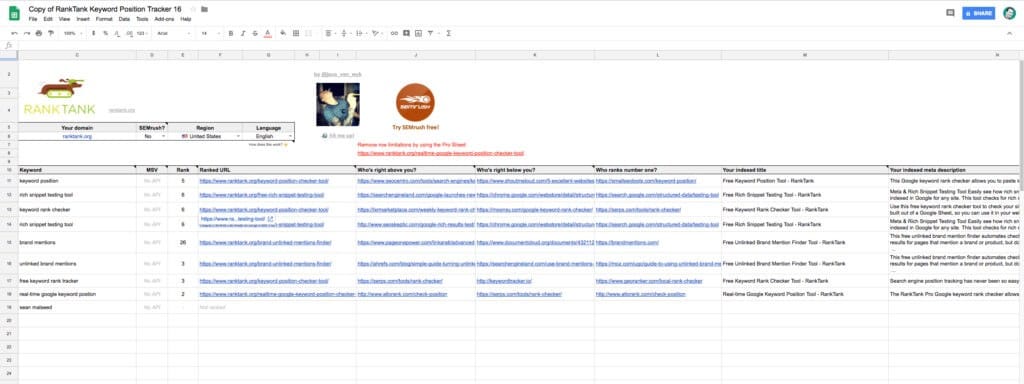The height and width of the screenshot is (384, 1024).
Task: Select the 'sean malseed' keyword cell
Action: 77,307
